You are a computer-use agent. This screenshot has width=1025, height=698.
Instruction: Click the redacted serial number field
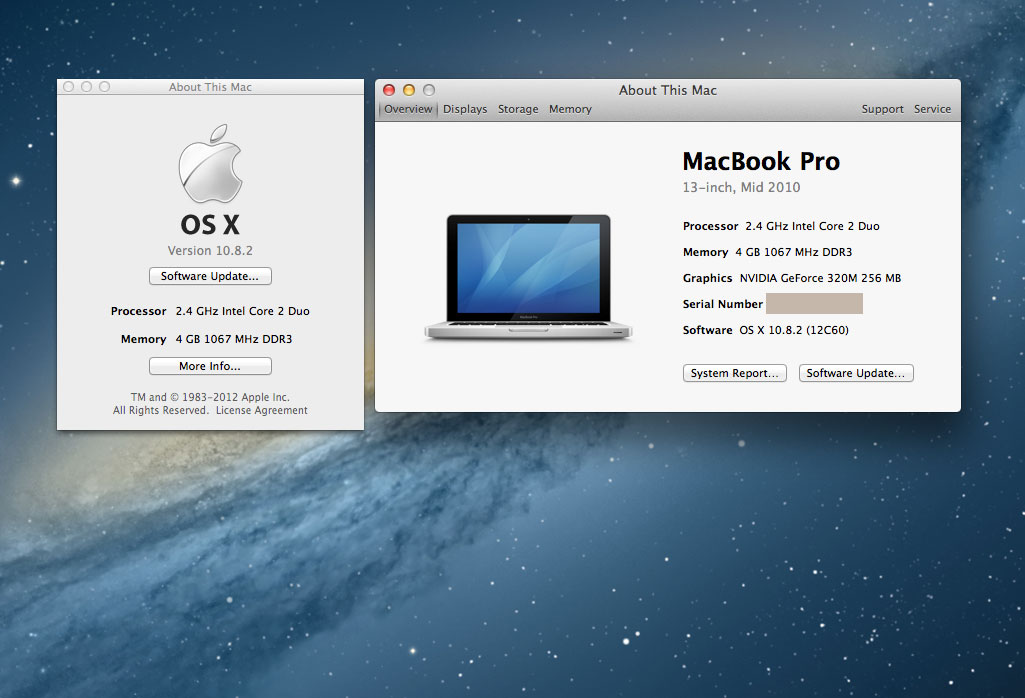[x=814, y=304]
